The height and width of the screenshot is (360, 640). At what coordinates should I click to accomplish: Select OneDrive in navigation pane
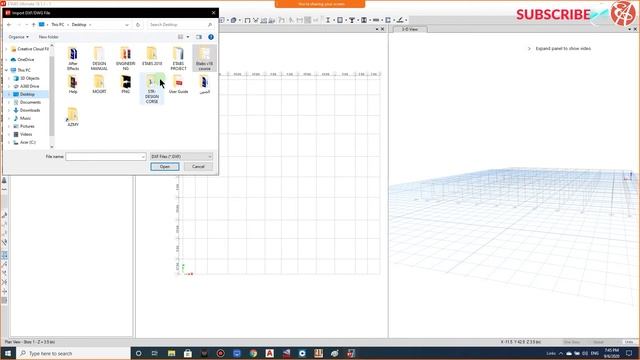25,60
